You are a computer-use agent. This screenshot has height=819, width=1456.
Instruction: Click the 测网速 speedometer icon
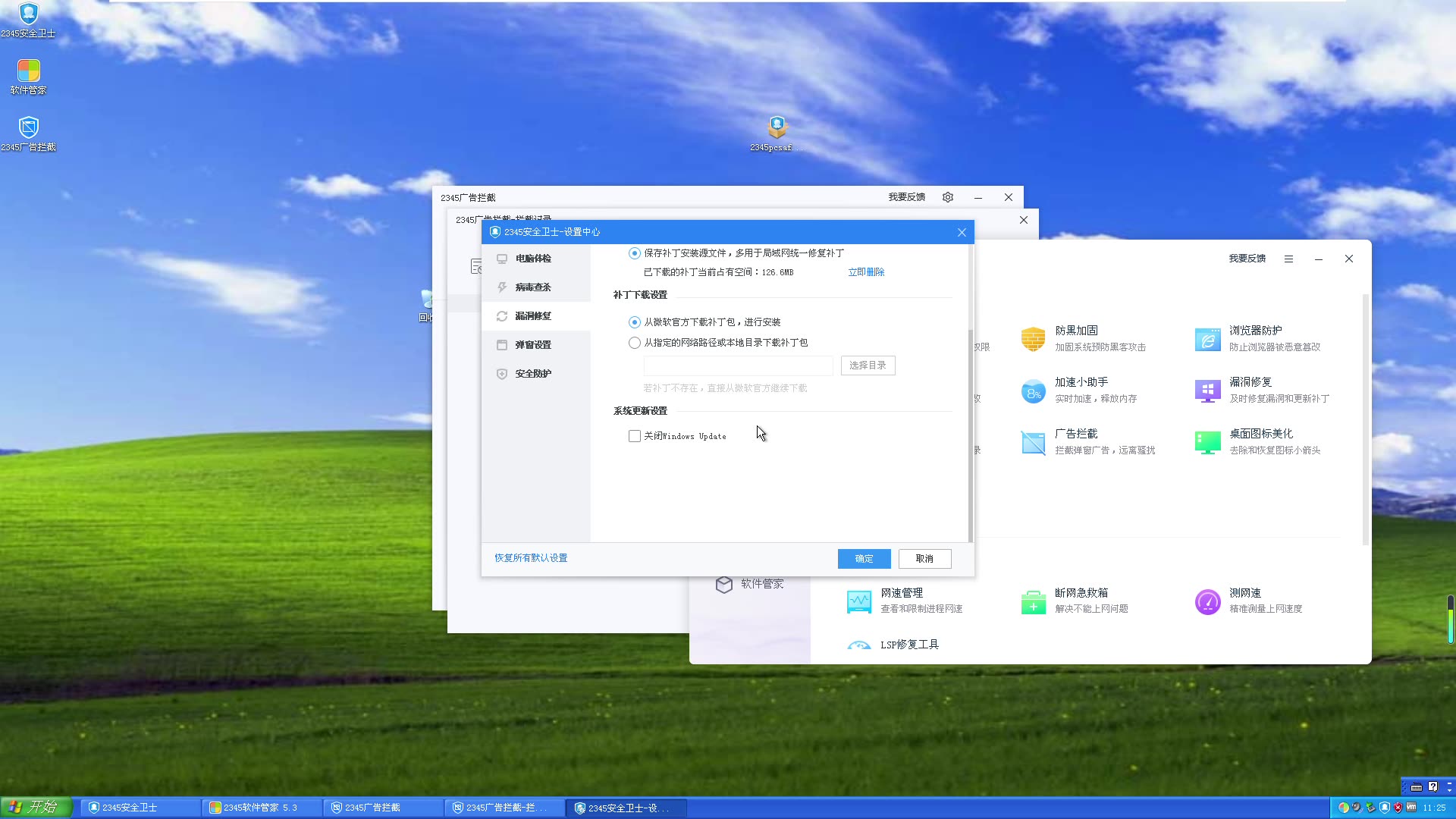1207,601
